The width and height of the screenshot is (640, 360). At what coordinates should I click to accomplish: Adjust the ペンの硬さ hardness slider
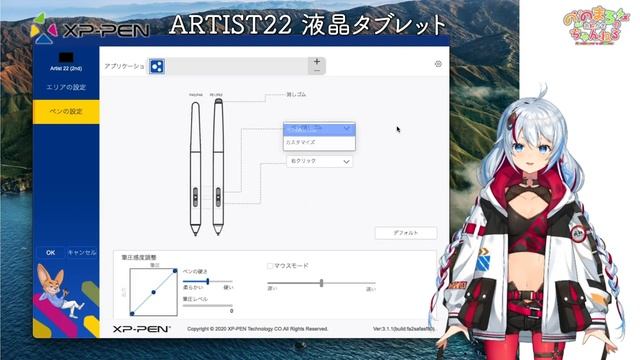pos(208,281)
